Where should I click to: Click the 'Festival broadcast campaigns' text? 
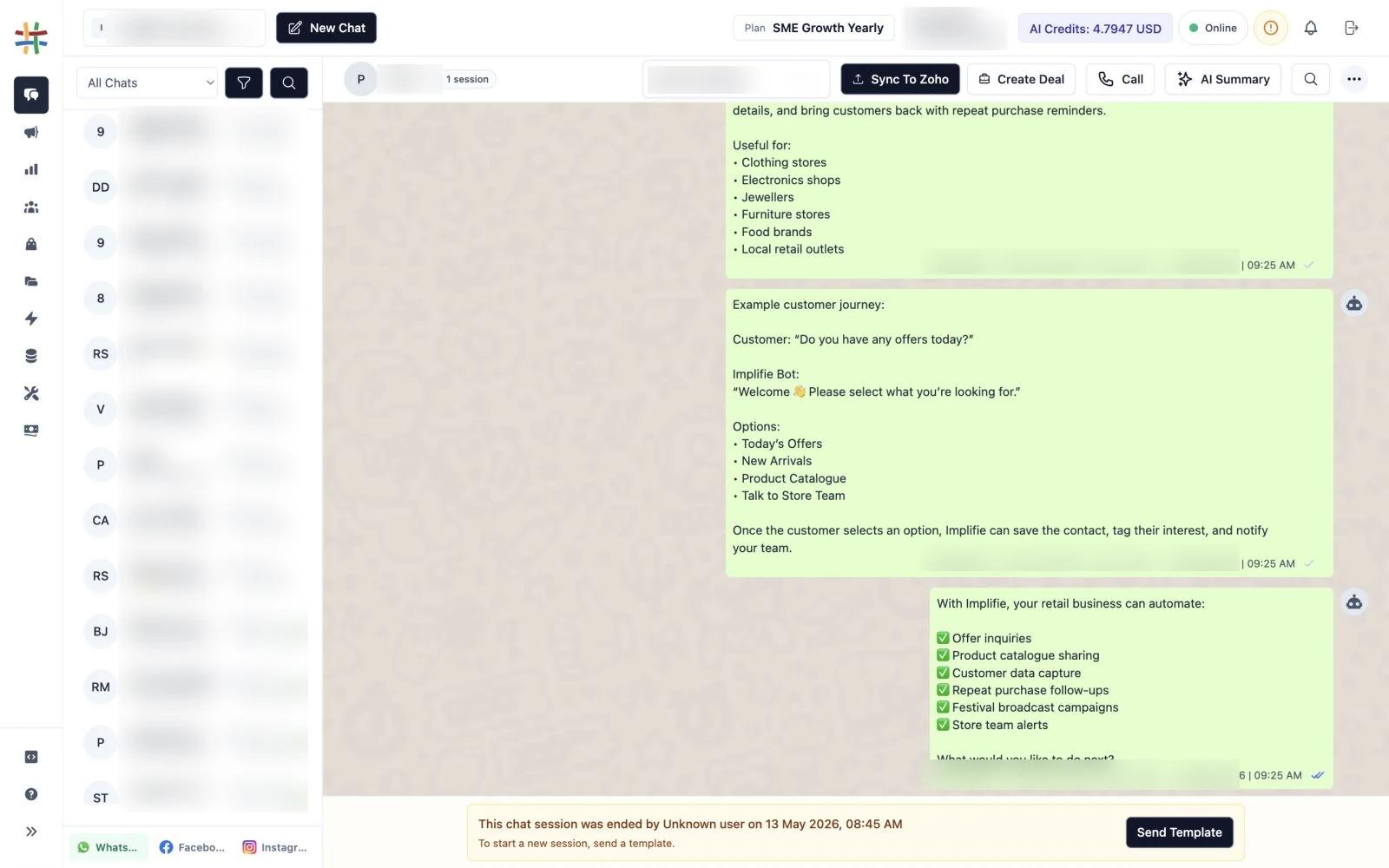(1035, 707)
